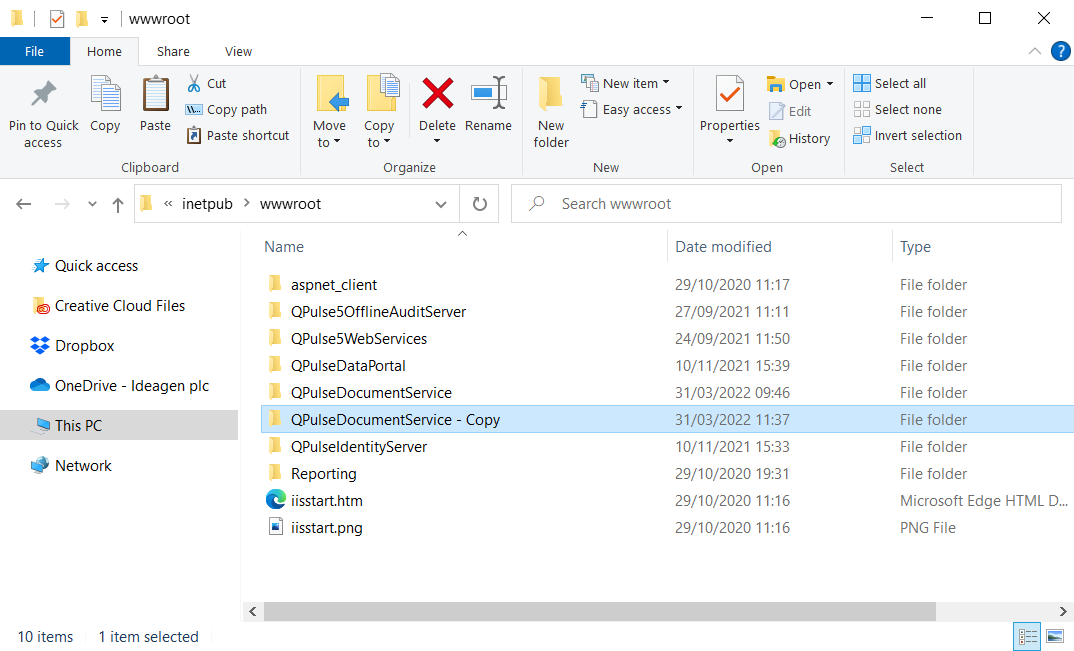Rename the selected folder via ribbon
1074x651 pixels.
[x=488, y=94]
